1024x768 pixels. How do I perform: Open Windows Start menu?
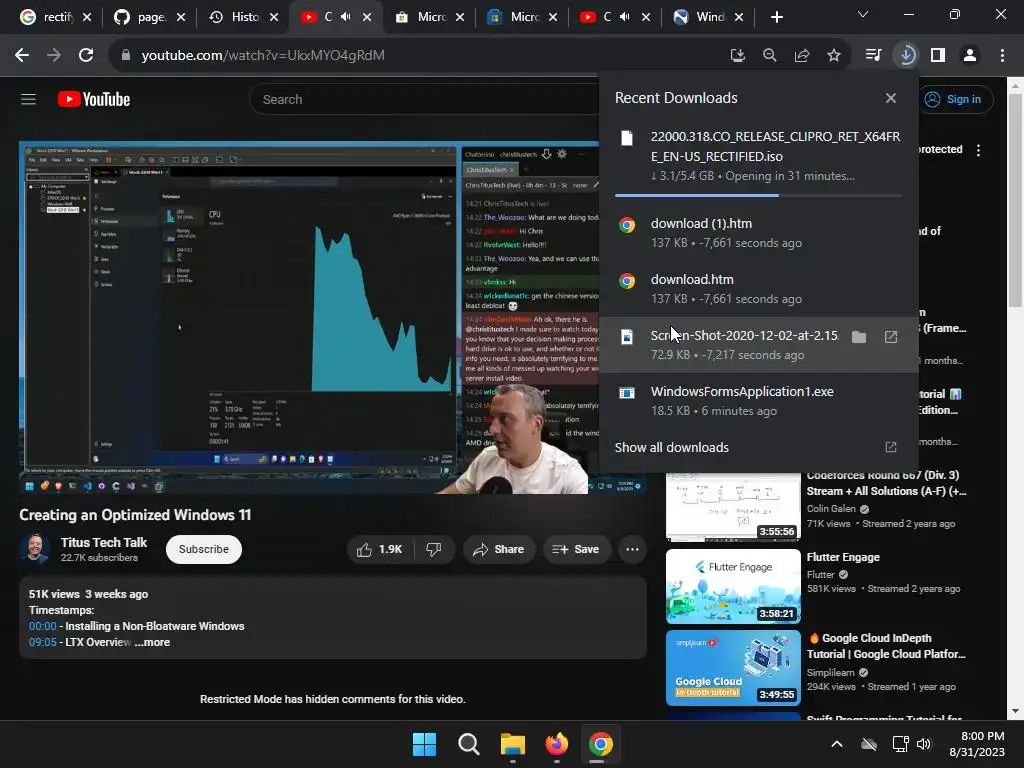click(424, 744)
